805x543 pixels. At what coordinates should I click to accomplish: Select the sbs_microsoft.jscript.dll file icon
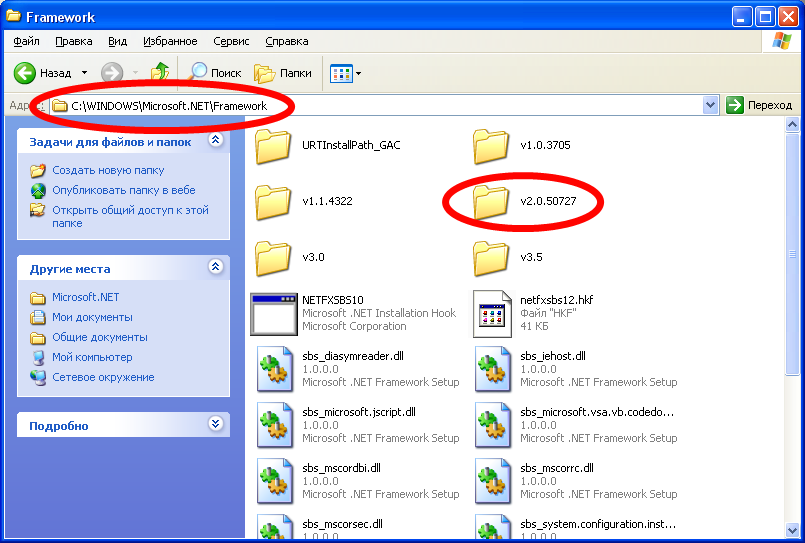point(275,425)
